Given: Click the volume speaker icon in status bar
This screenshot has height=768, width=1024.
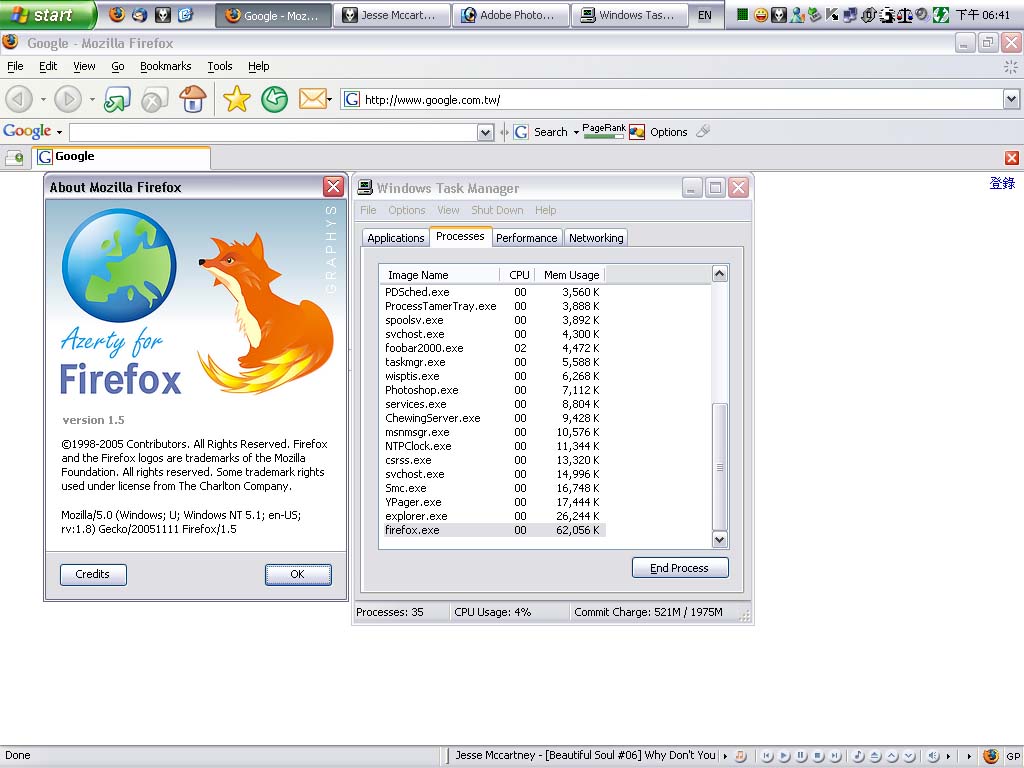Looking at the screenshot, I should pos(932,756).
